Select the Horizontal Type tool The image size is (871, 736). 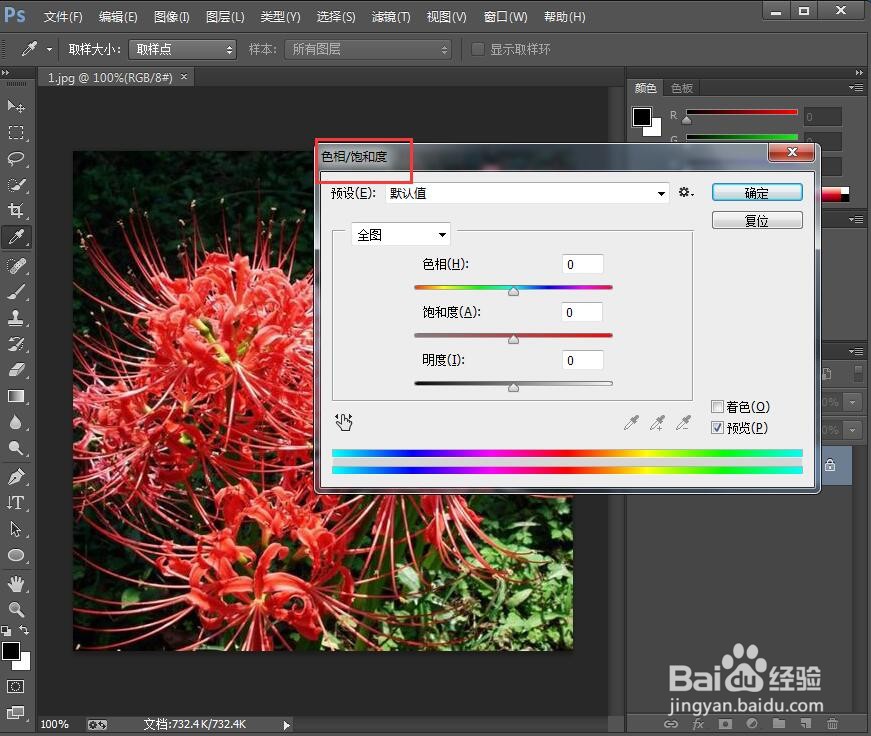16,503
